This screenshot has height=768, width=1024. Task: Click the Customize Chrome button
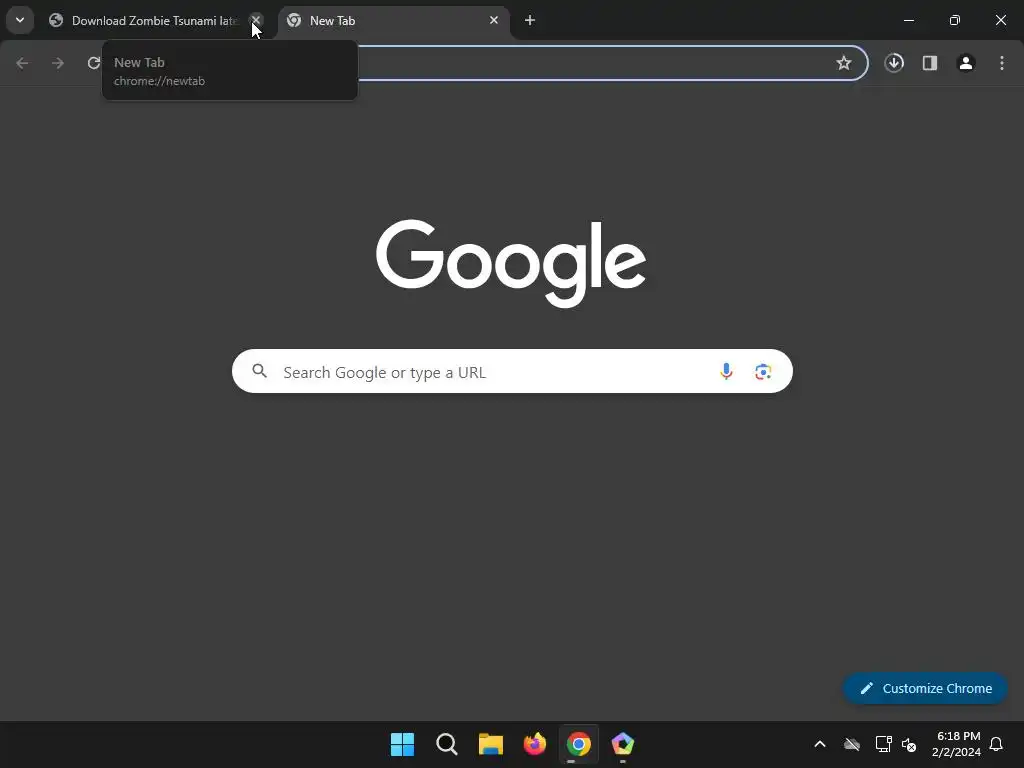click(x=925, y=688)
